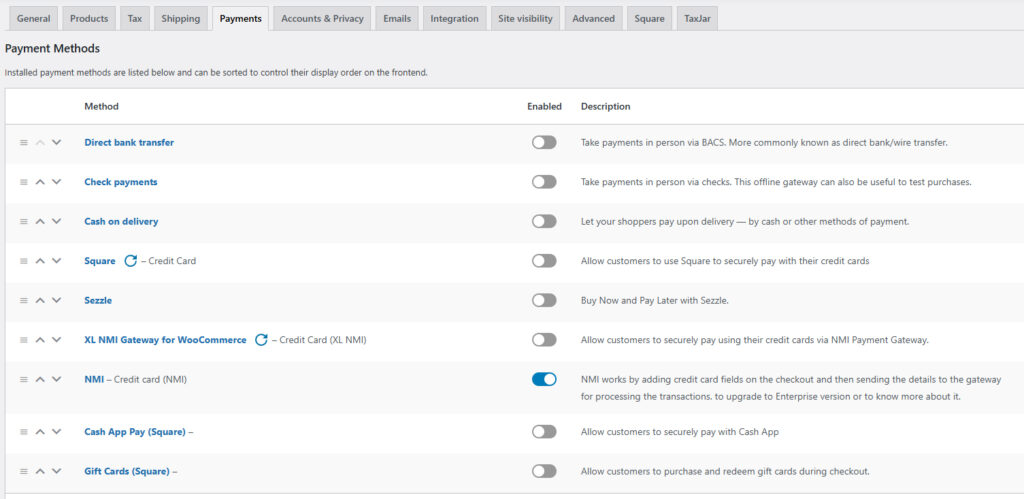Move Sezzle down in the list
This screenshot has height=499, width=1024.
(56, 300)
